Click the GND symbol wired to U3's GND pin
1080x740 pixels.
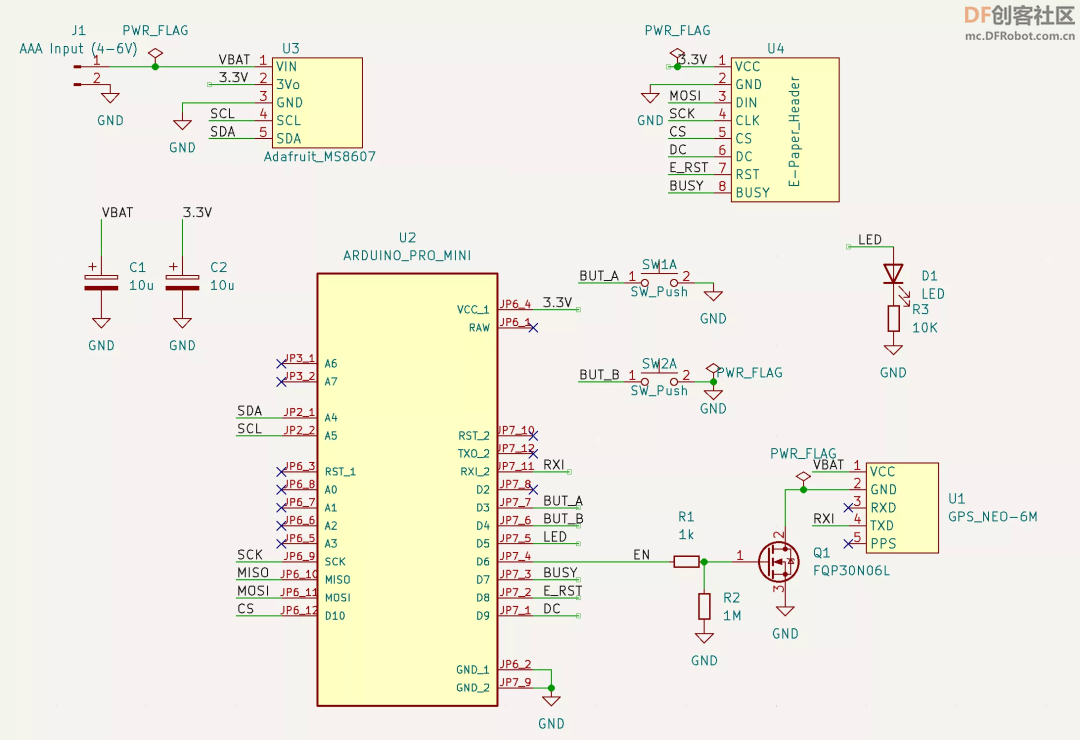point(183,125)
